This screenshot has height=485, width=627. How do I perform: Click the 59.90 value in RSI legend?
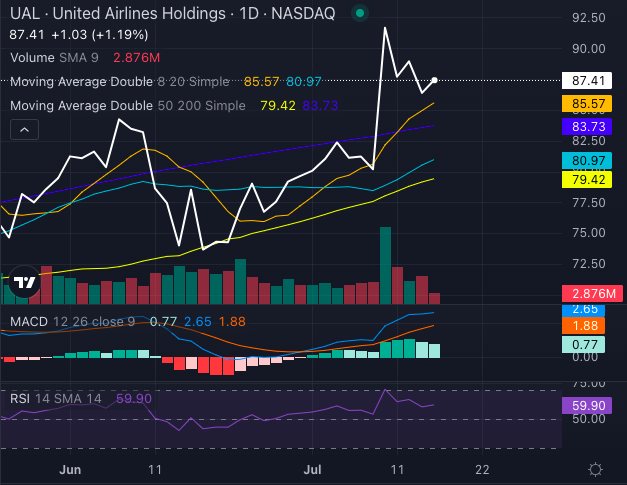(x=134, y=399)
